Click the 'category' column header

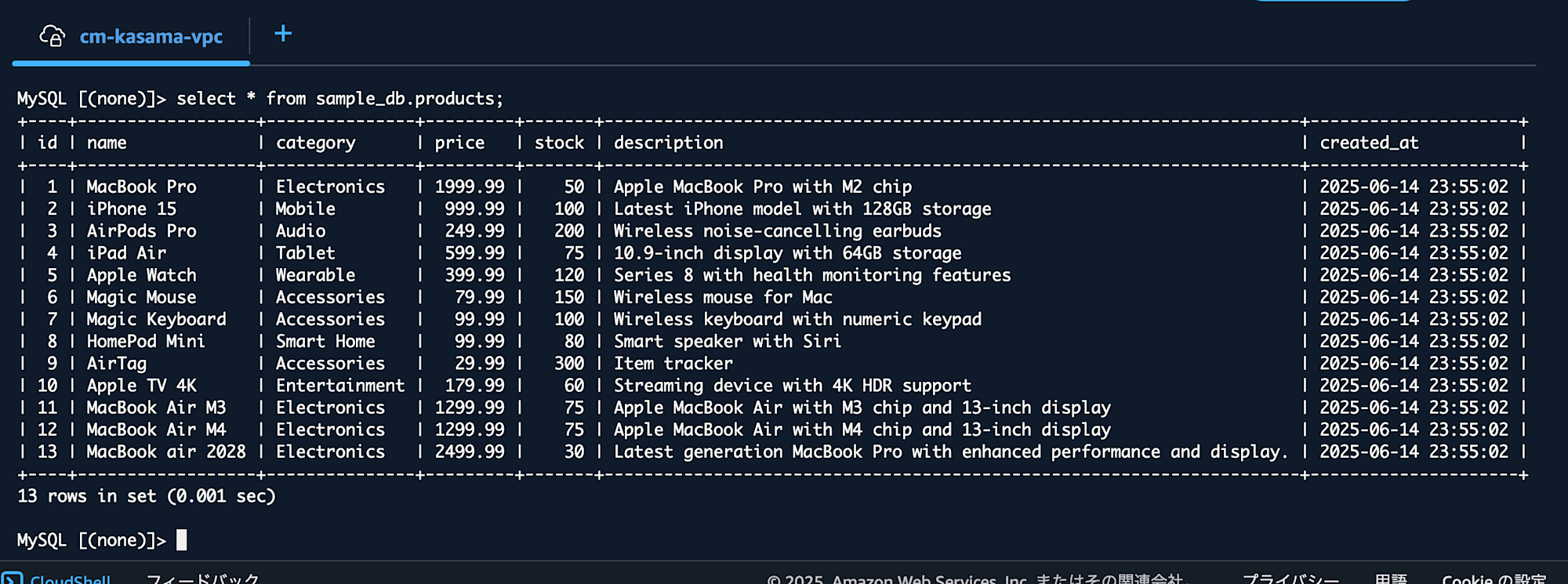[315, 143]
